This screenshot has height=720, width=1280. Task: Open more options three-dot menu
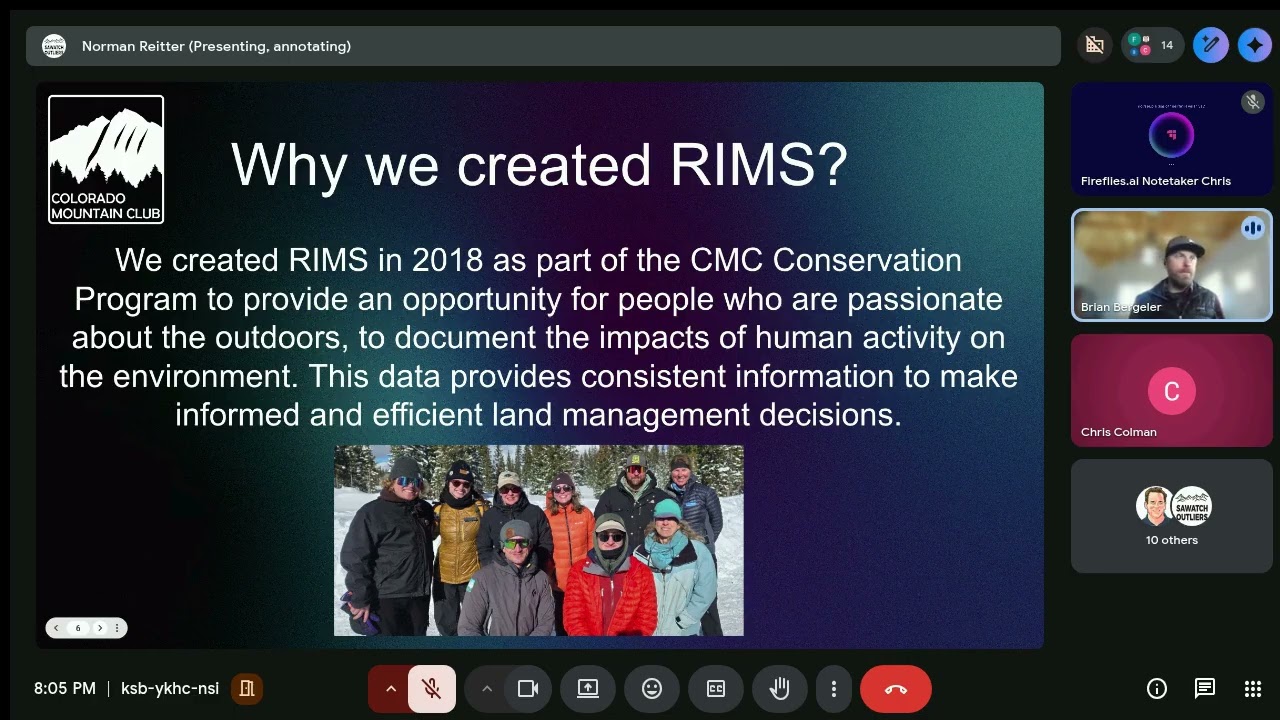tap(834, 689)
